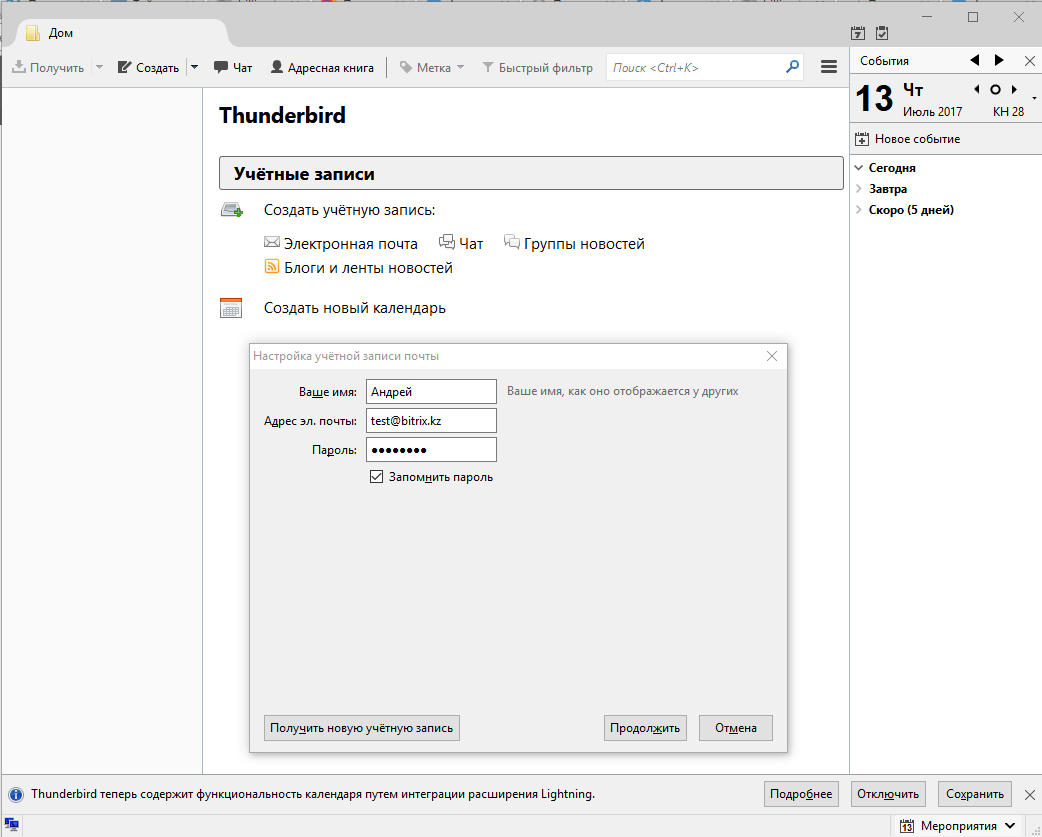The image size is (1042, 837).
Task: Expand the Завтра section
Action: 859,189
